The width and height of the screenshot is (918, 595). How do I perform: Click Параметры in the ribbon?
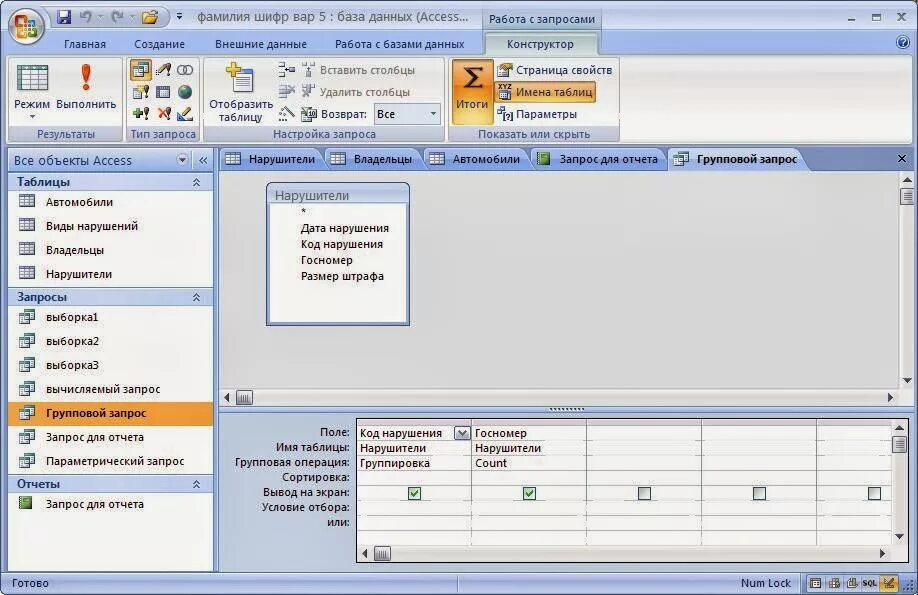click(537, 114)
